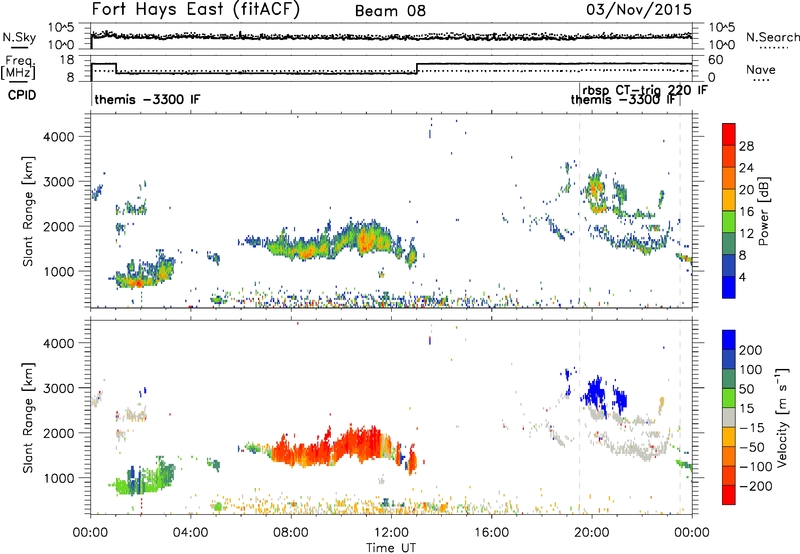The width and height of the screenshot is (800, 554).
Task: Select the '04:00' time tick label
Action: 190,533
